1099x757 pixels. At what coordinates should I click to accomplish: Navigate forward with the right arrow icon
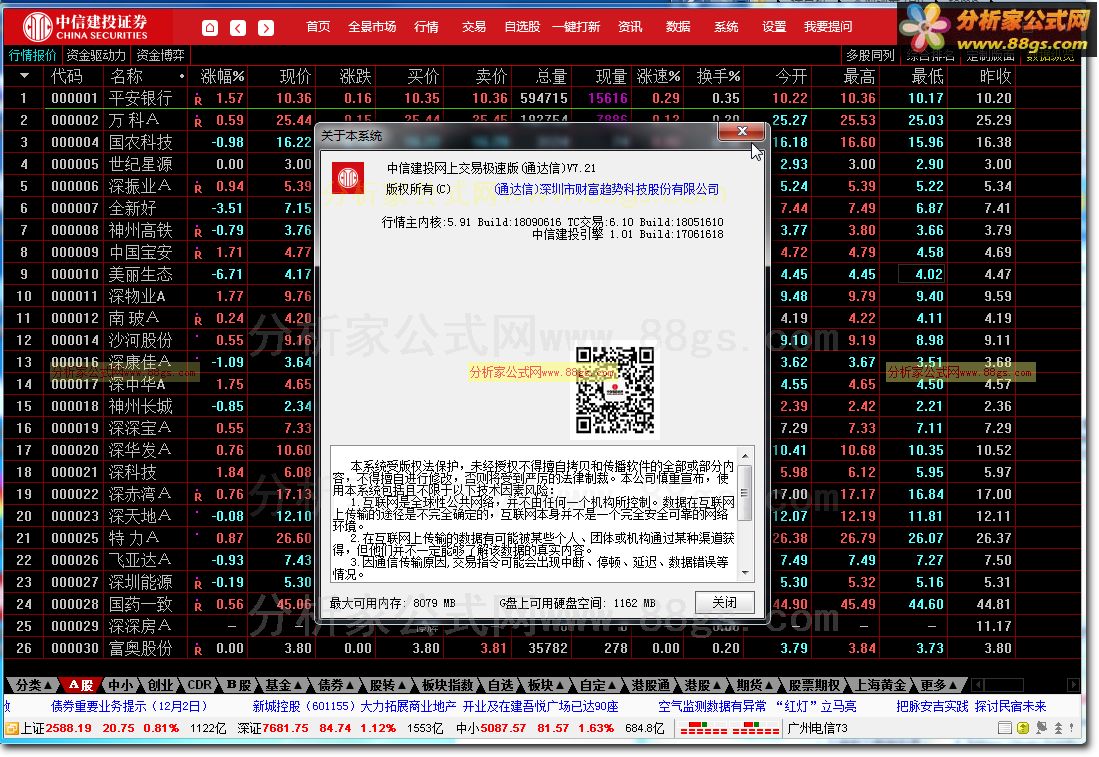(266, 27)
